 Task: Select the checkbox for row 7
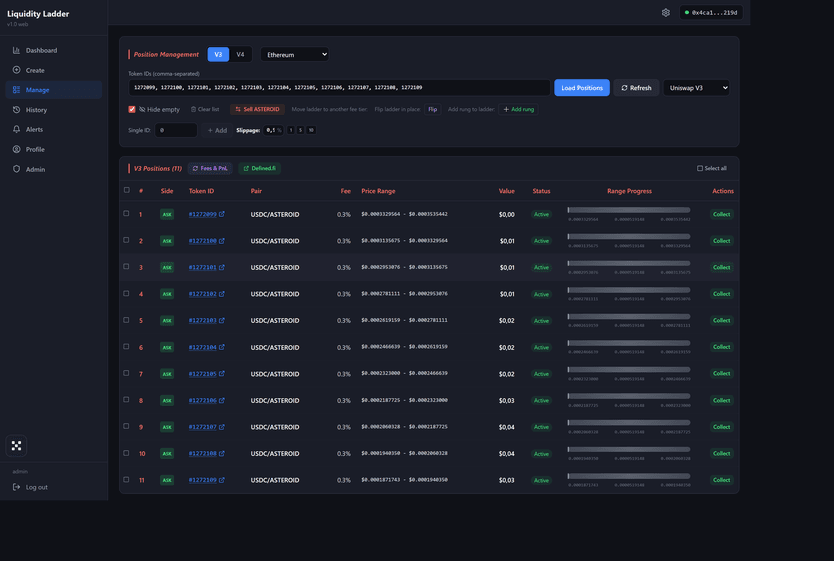tap(127, 373)
